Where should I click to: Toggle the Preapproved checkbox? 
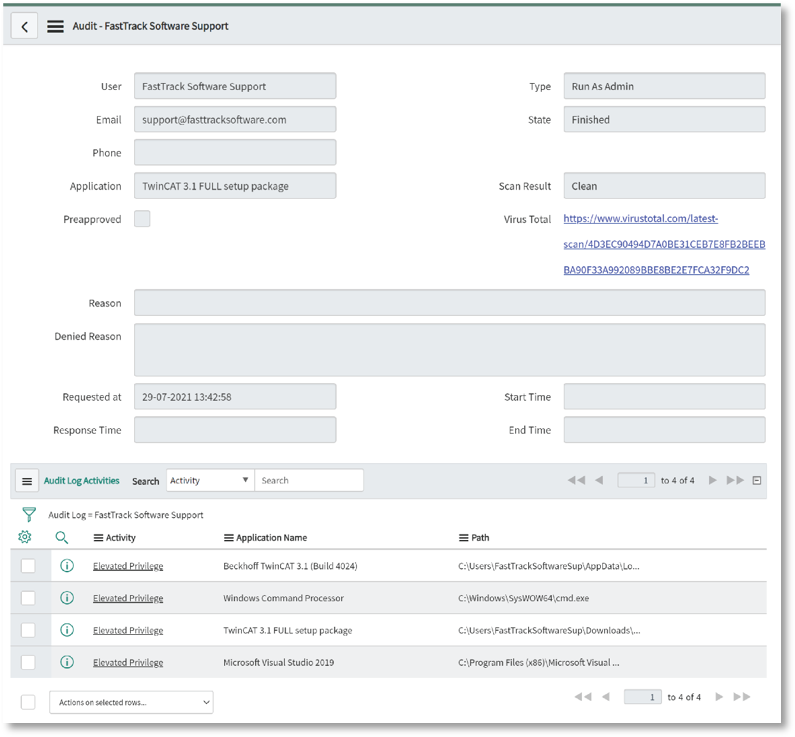tap(142, 218)
